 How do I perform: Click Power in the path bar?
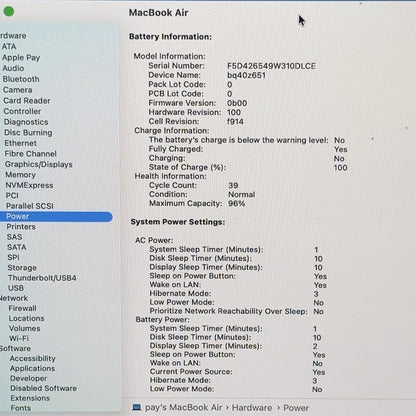tap(296, 408)
